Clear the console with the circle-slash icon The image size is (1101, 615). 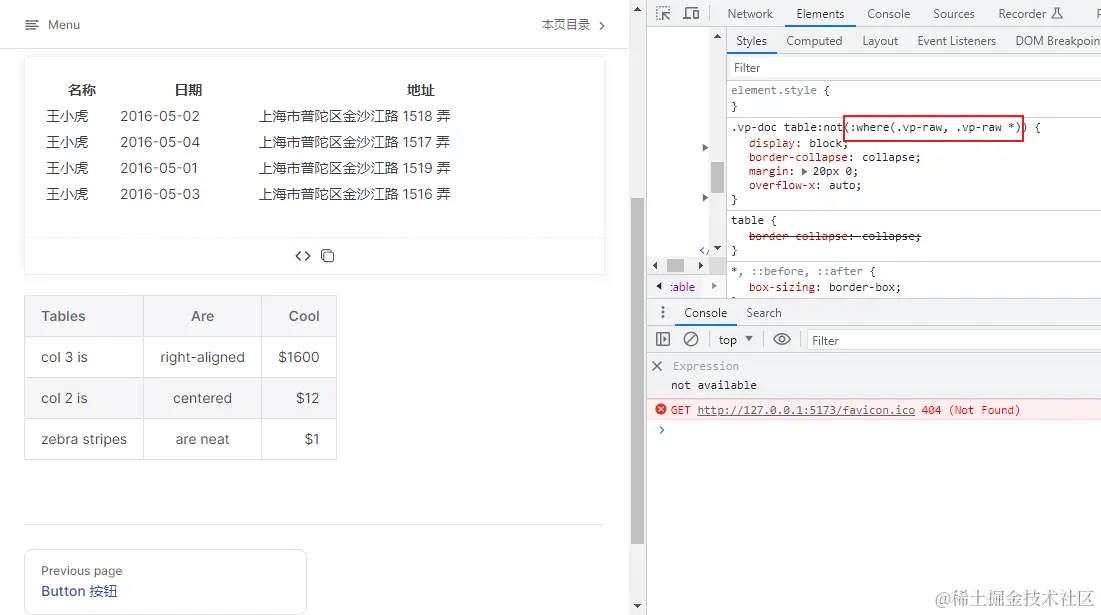pyautogui.click(x=691, y=340)
